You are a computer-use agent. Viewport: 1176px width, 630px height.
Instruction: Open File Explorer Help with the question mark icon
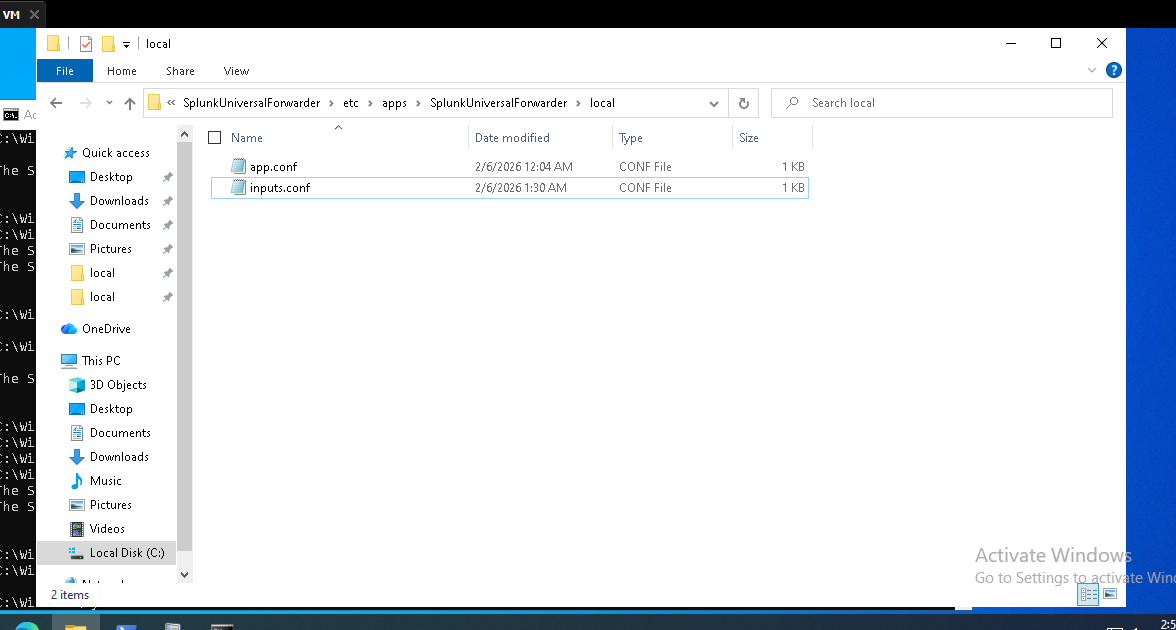1114,70
